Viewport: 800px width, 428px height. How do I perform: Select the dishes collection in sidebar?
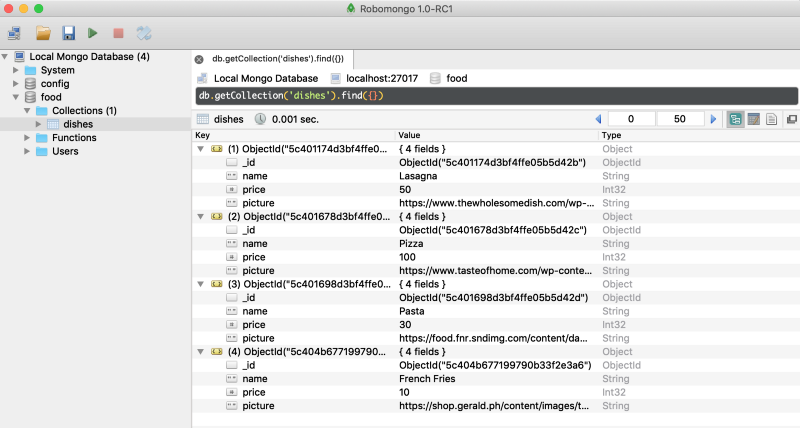point(77,124)
